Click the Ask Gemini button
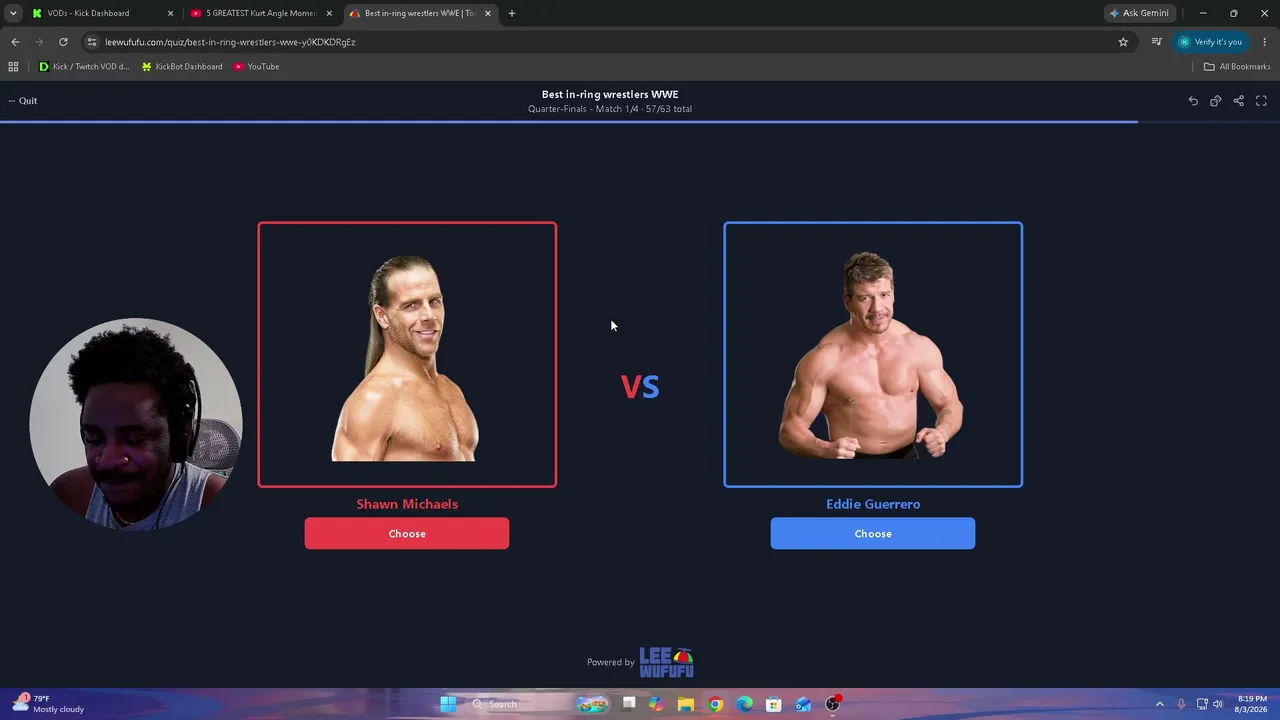This screenshot has height=720, width=1280. click(1139, 13)
